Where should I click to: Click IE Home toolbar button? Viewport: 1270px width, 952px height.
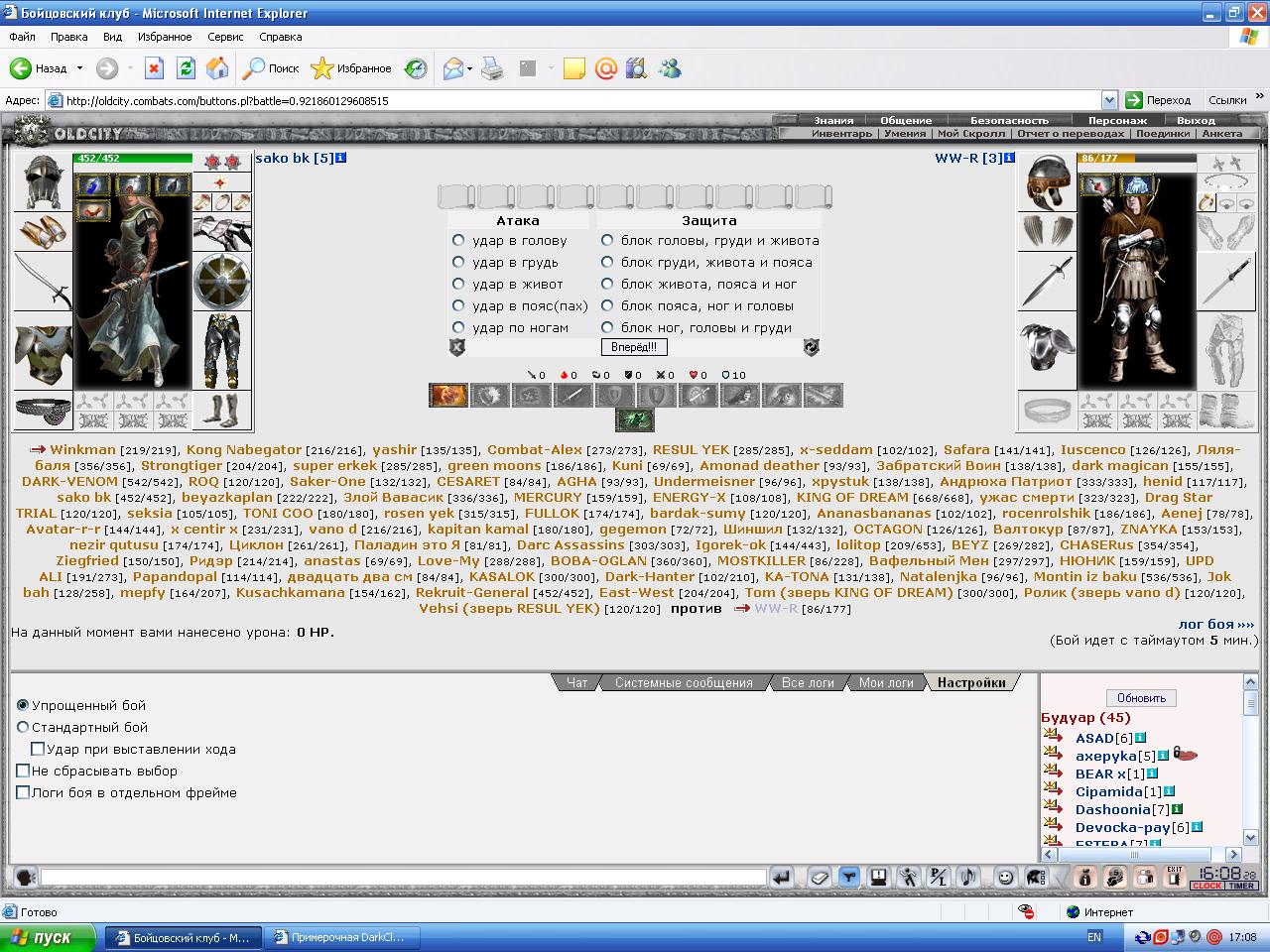coord(217,68)
